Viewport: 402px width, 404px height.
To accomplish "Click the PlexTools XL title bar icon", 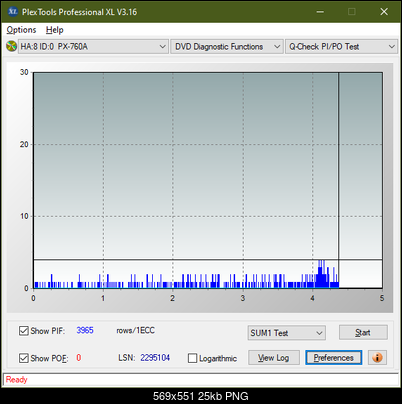I will pos(13,12).
